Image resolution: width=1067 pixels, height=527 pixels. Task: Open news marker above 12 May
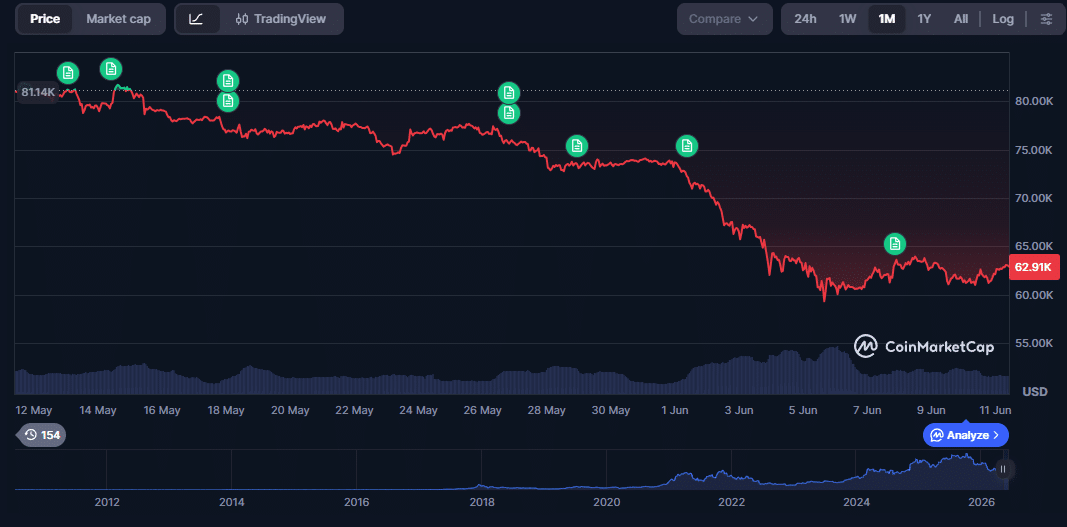click(x=67, y=72)
